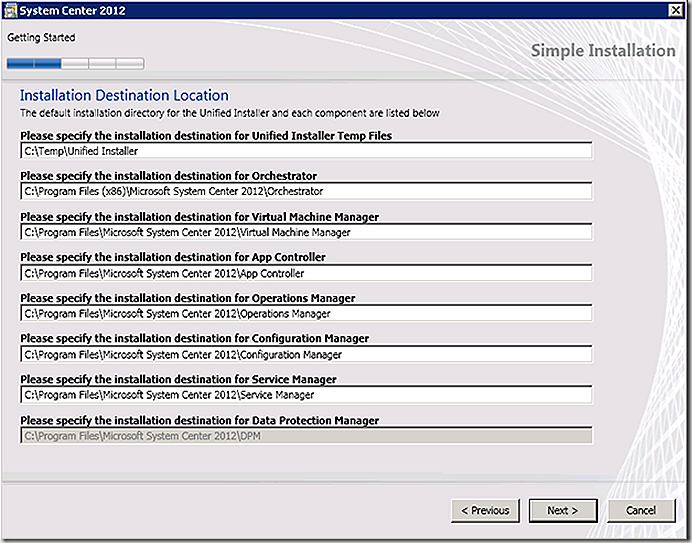The height and width of the screenshot is (543, 692).
Task: Edit the Unified Installer Temp Files path field
Action: coord(306,151)
